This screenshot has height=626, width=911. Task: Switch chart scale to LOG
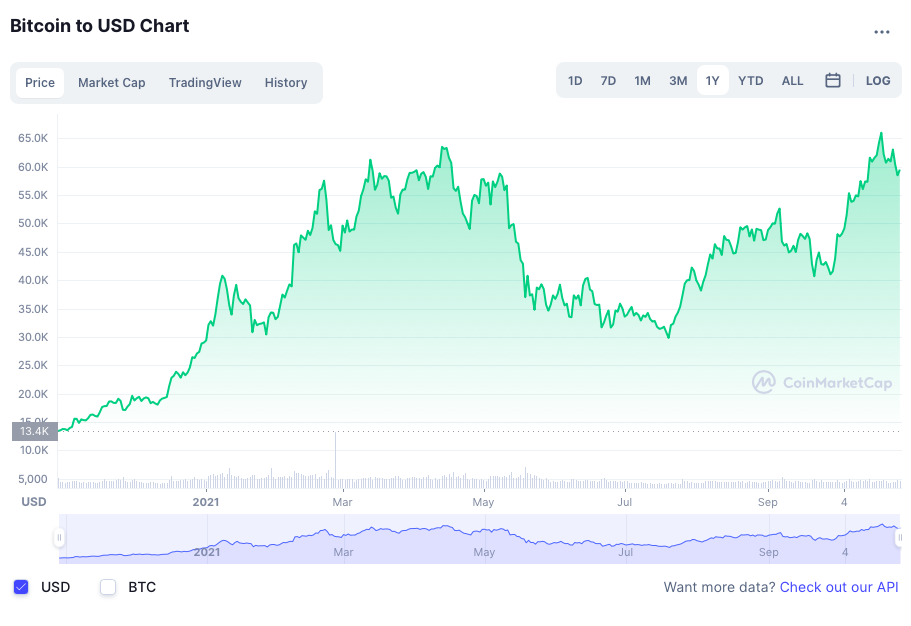coord(877,80)
